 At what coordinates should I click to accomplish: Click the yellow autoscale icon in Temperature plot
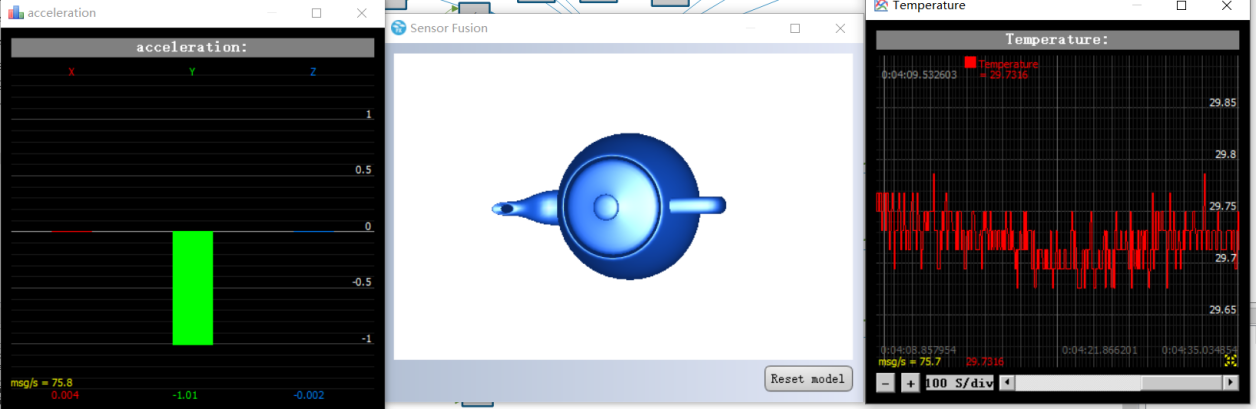pos(1231,363)
